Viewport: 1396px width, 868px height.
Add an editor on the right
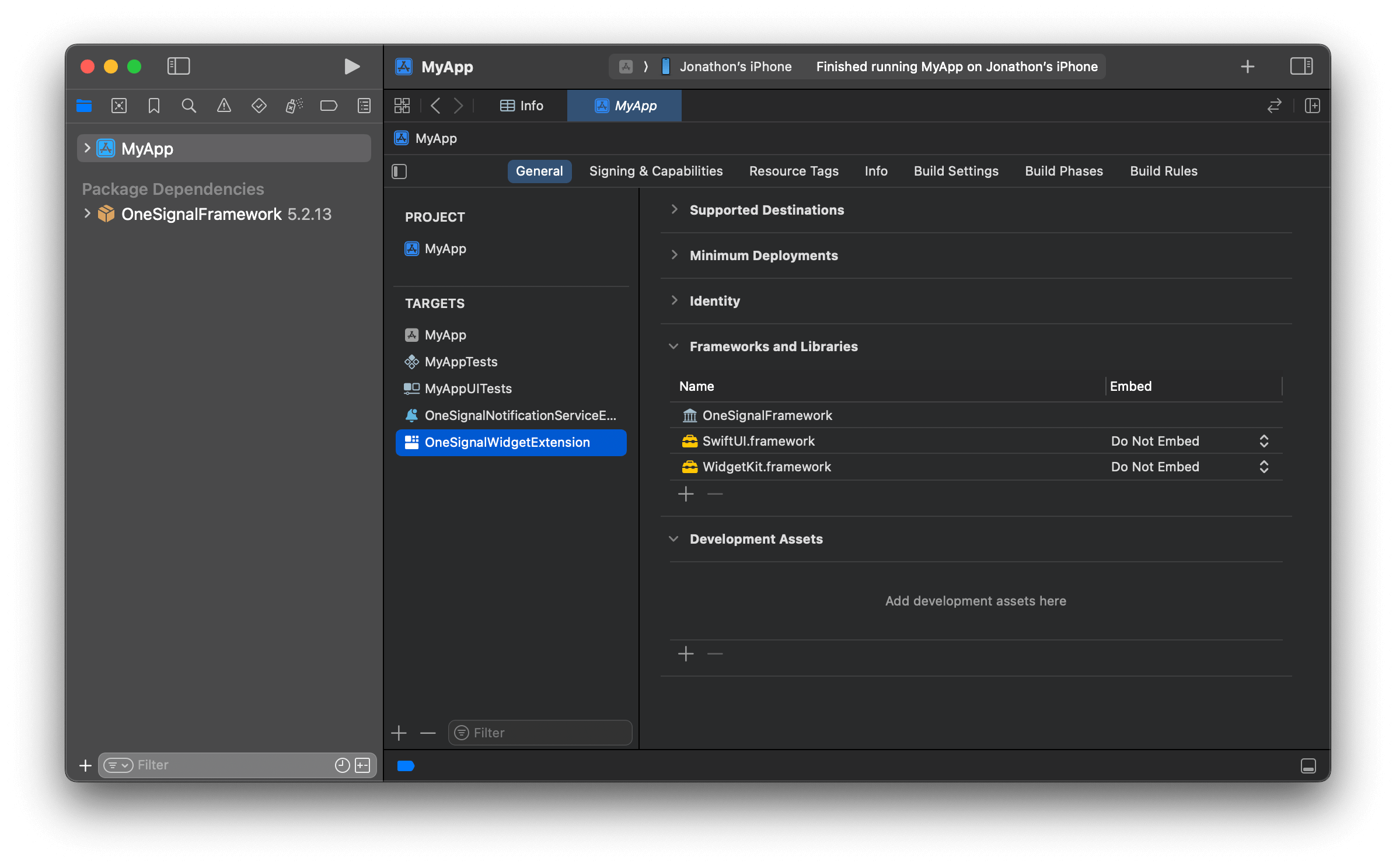(1313, 106)
